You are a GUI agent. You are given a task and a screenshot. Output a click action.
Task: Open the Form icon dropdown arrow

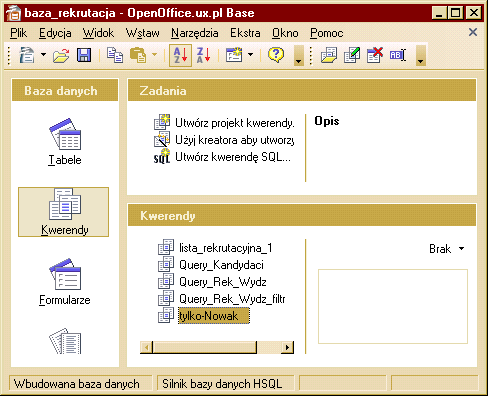(x=250, y=54)
